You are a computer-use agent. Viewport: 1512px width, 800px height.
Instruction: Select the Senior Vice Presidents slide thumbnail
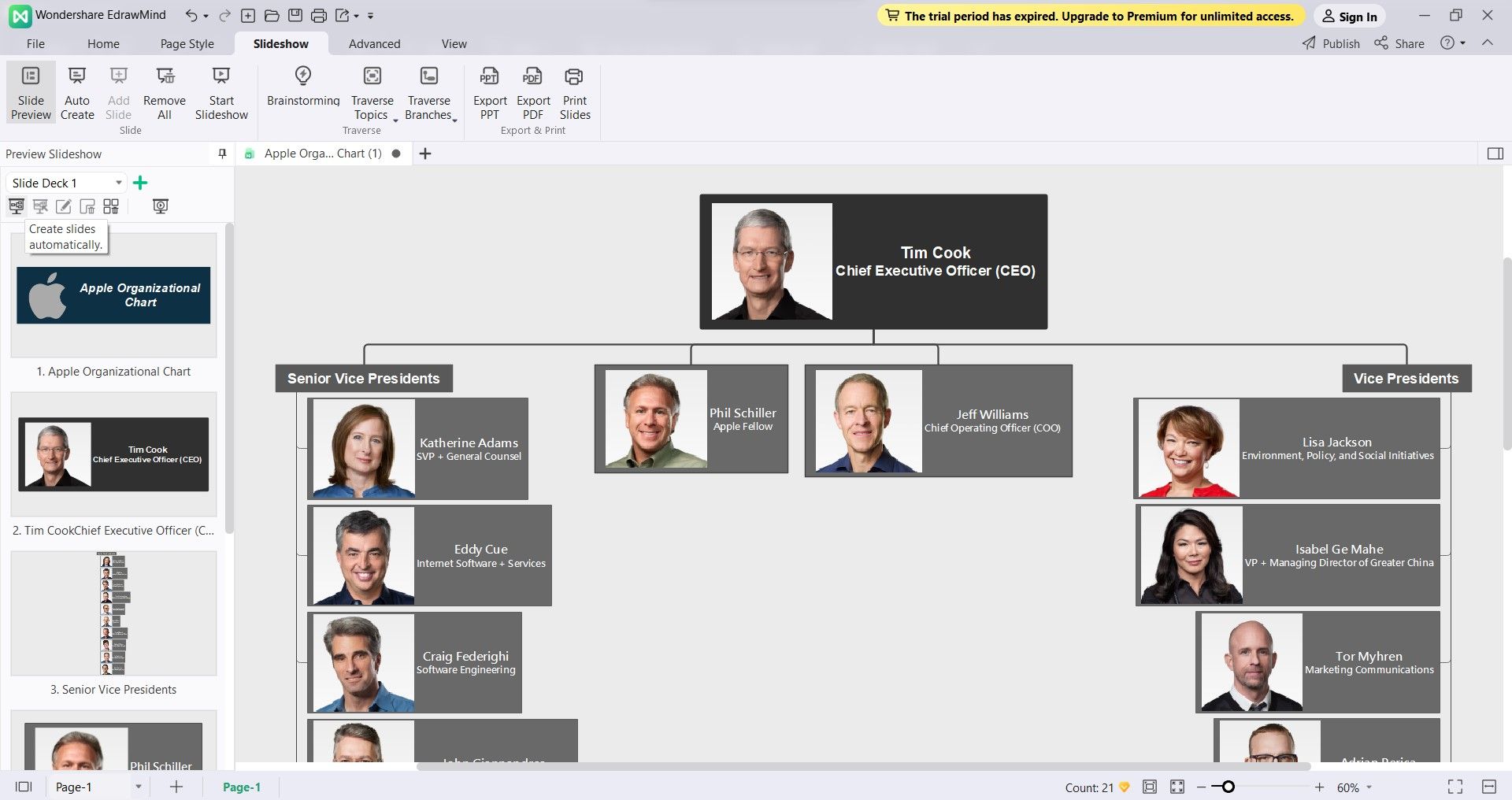tap(113, 613)
